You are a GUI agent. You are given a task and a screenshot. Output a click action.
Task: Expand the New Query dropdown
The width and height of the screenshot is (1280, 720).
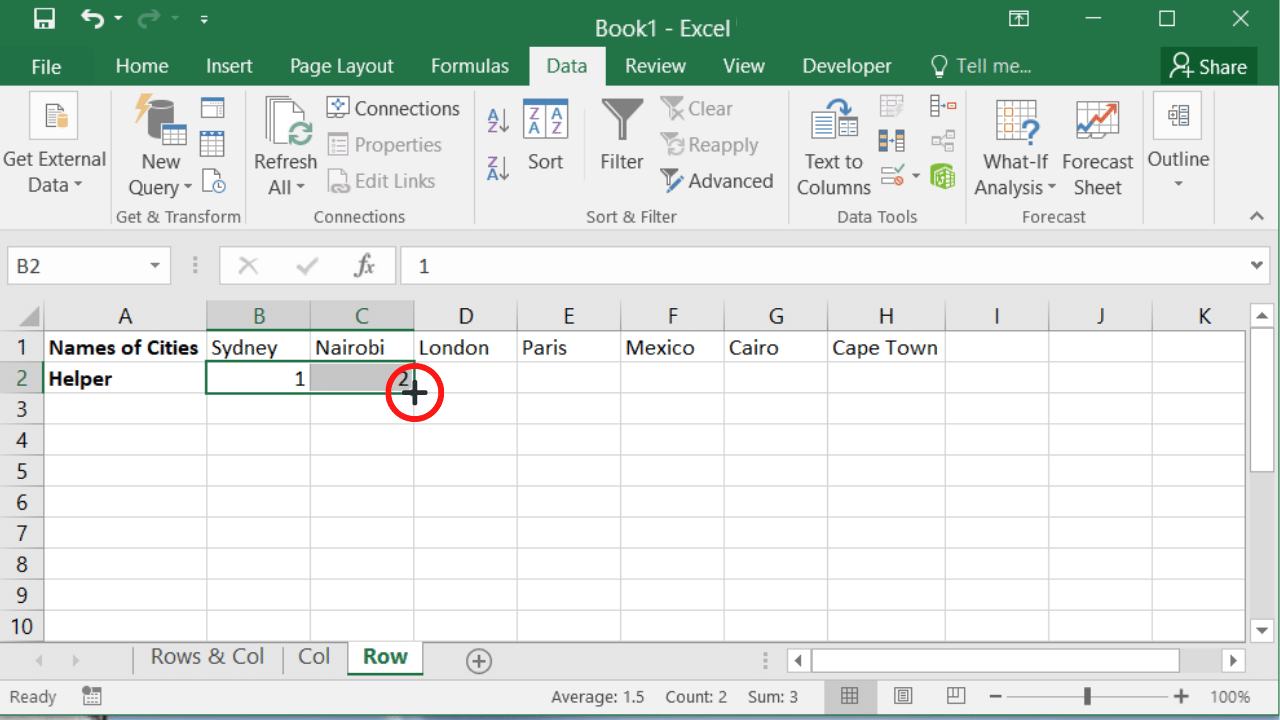[160, 187]
